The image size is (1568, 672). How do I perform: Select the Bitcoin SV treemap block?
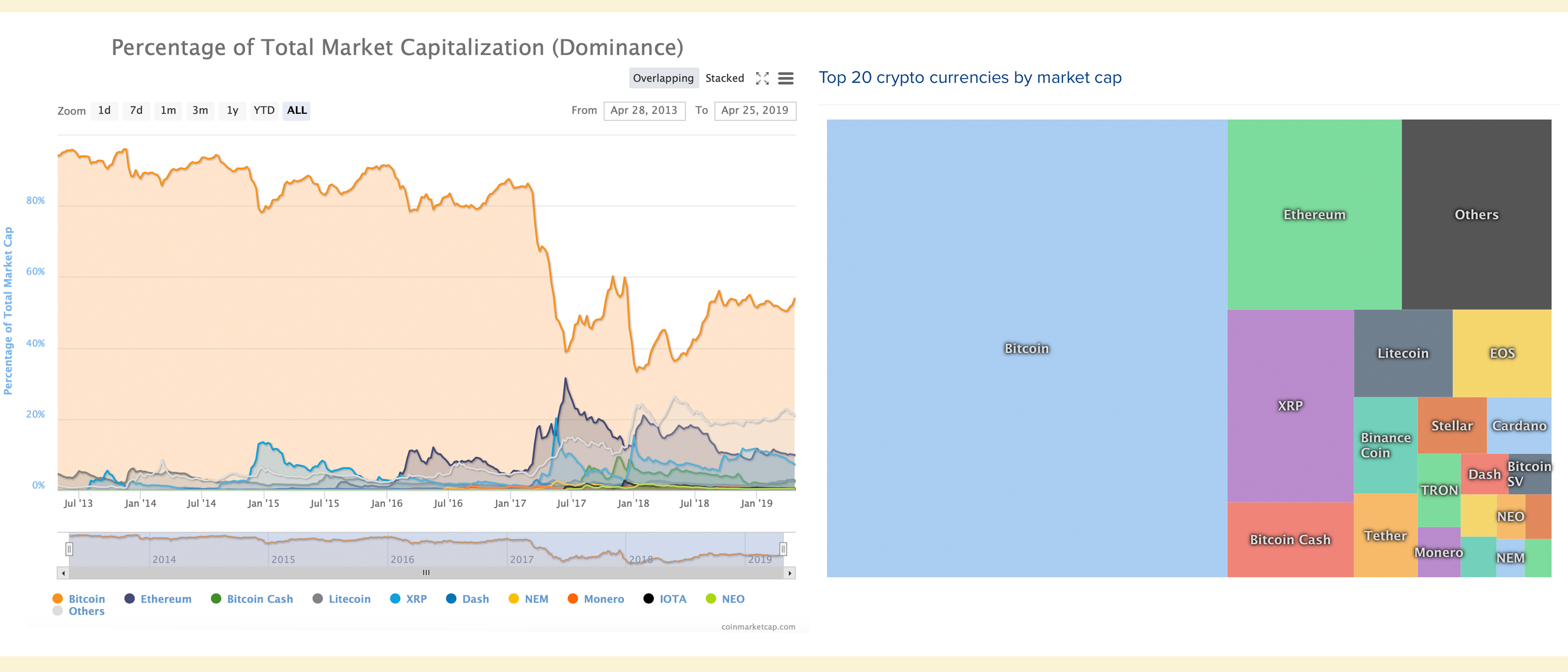(x=1530, y=473)
